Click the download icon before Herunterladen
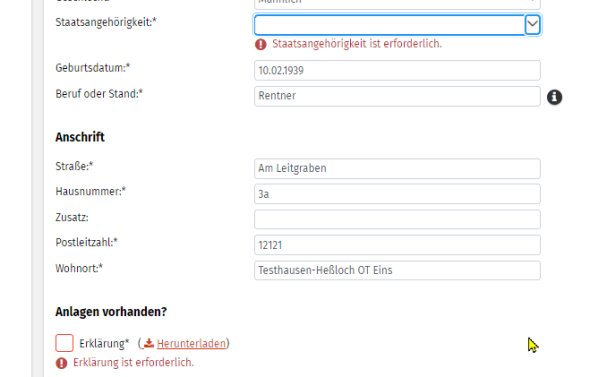Image resolution: width=590 pixels, height=377 pixels. coord(149,343)
